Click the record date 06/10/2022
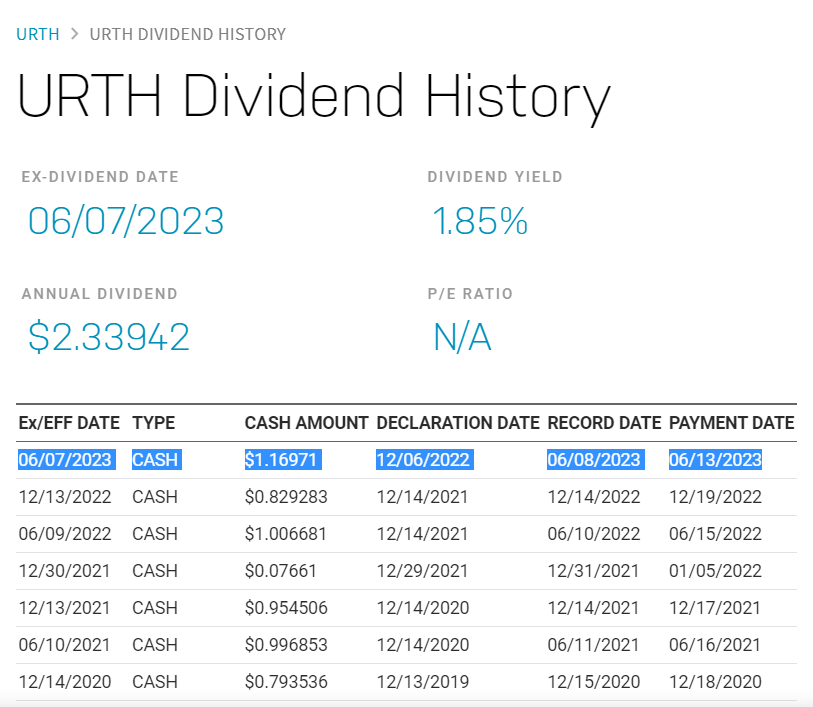 click(594, 534)
